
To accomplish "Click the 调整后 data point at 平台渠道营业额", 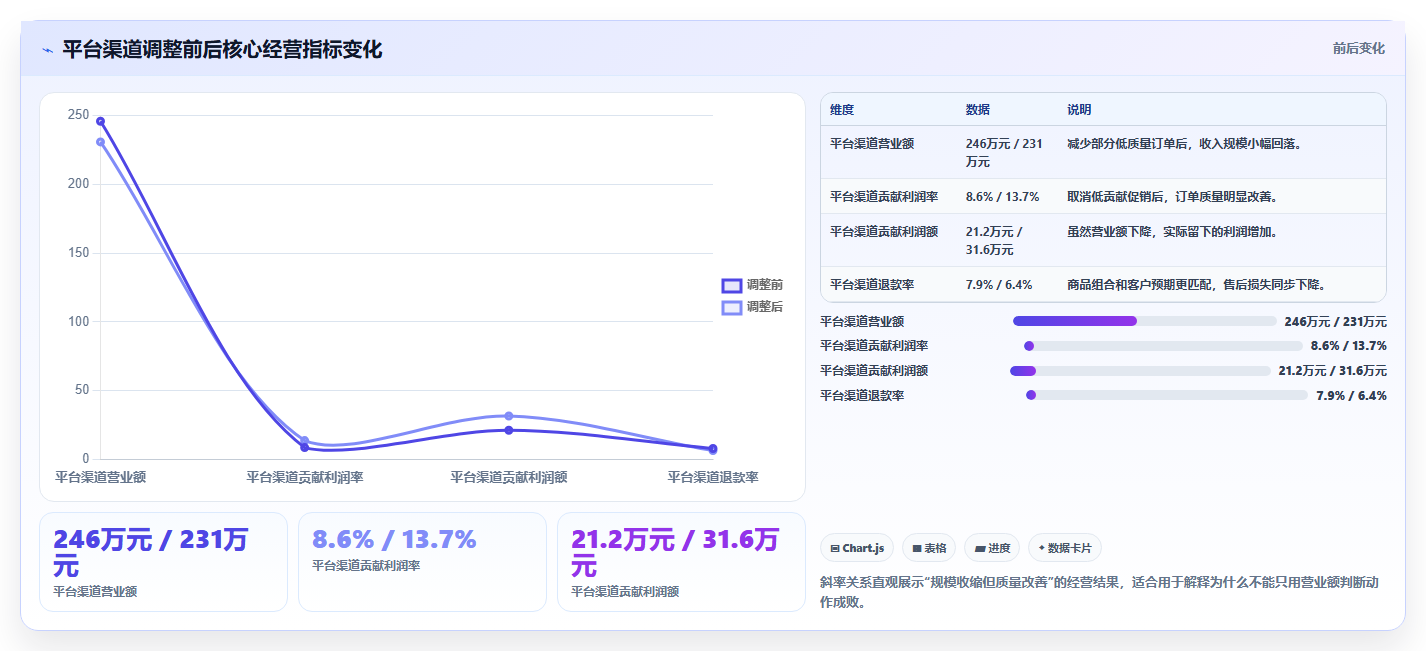I will pyautogui.click(x=100, y=142).
